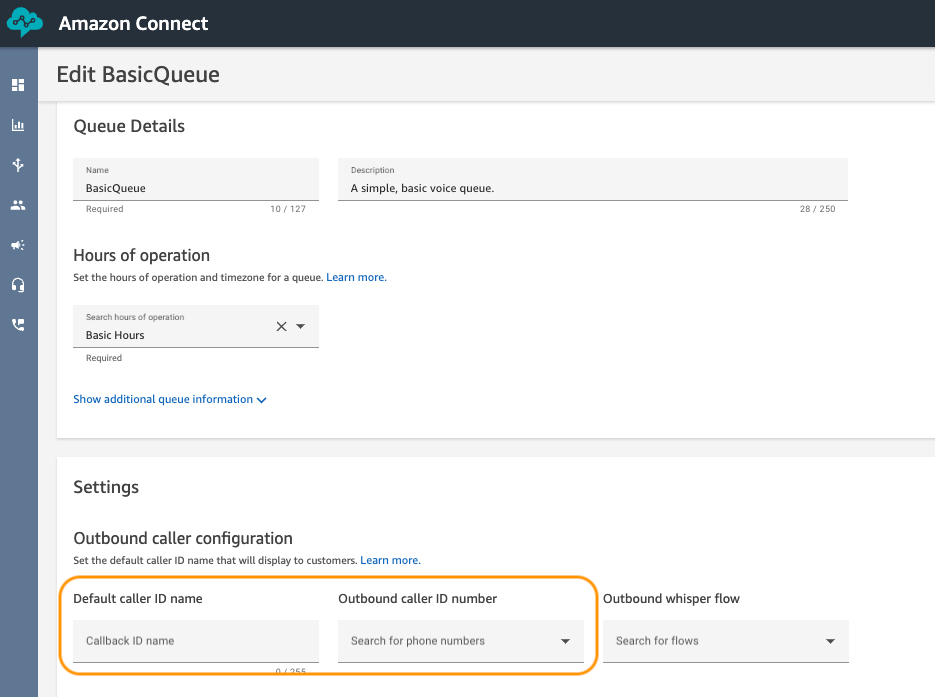Show additional queue information
Screen dimensions: 935x697
point(169,399)
